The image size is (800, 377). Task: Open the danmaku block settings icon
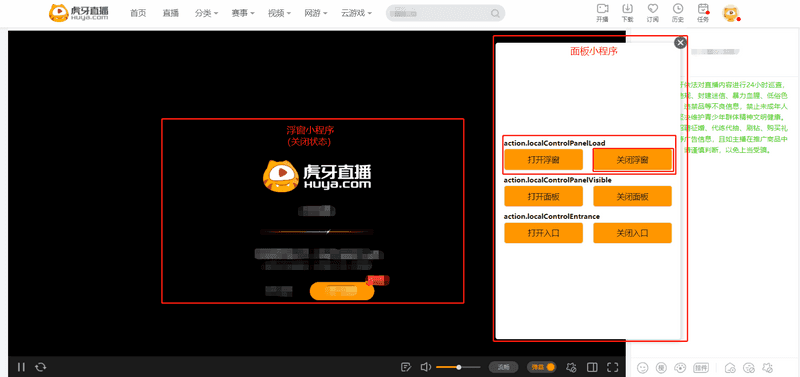pyautogui.click(x=571, y=367)
